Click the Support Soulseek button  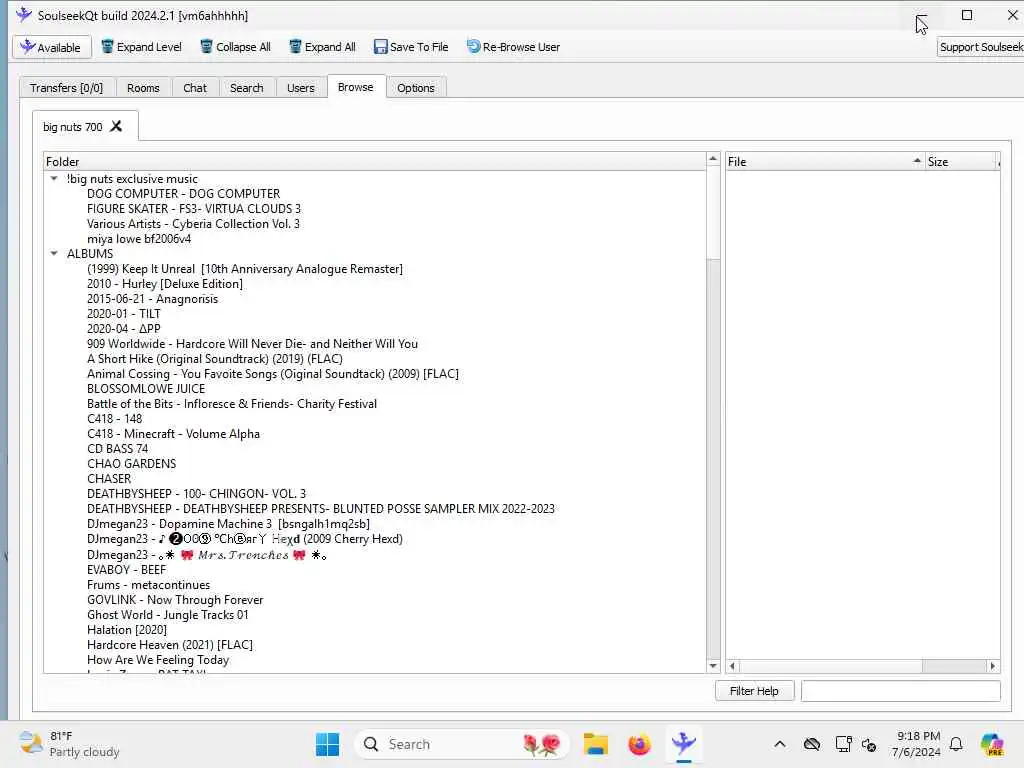click(981, 47)
